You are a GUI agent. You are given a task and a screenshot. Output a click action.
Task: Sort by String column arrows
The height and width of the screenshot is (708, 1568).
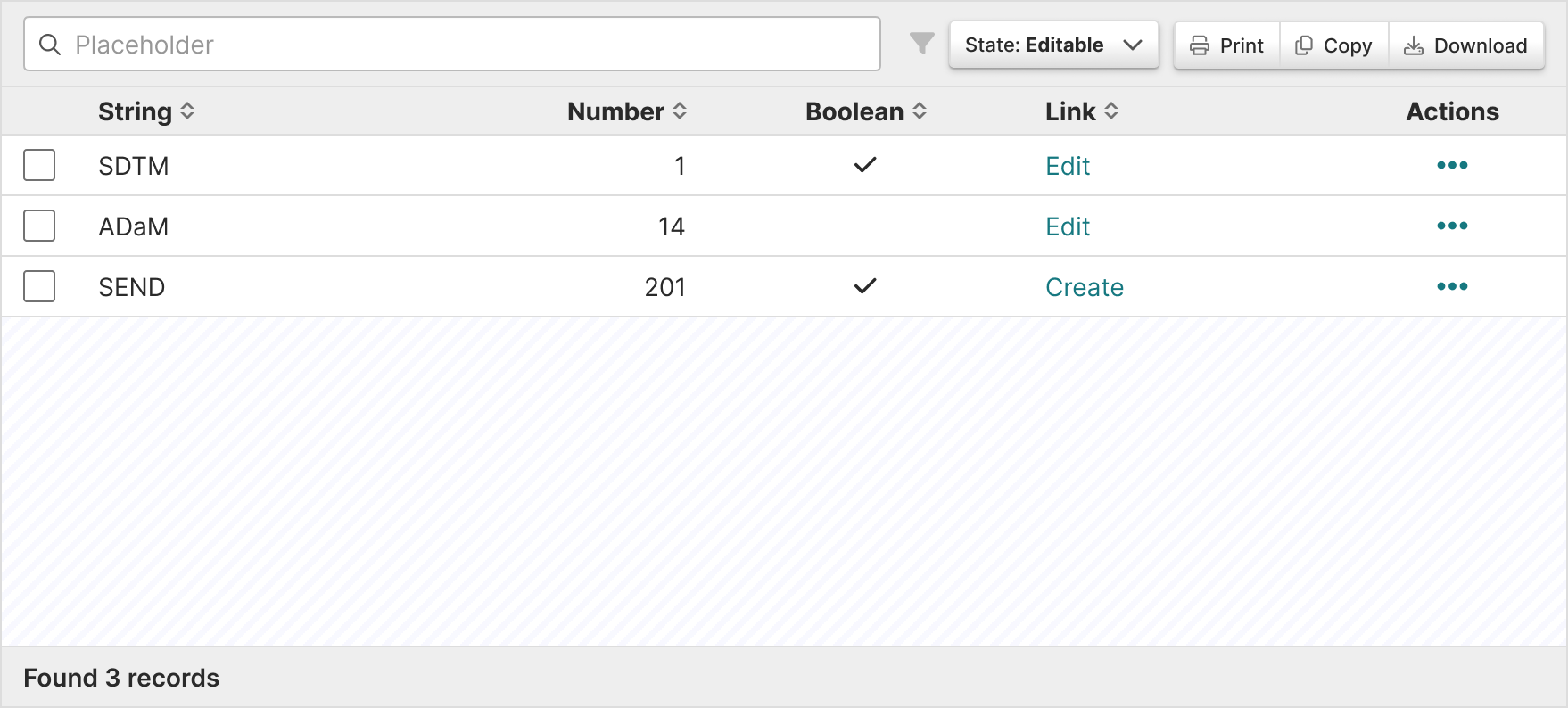[187, 111]
